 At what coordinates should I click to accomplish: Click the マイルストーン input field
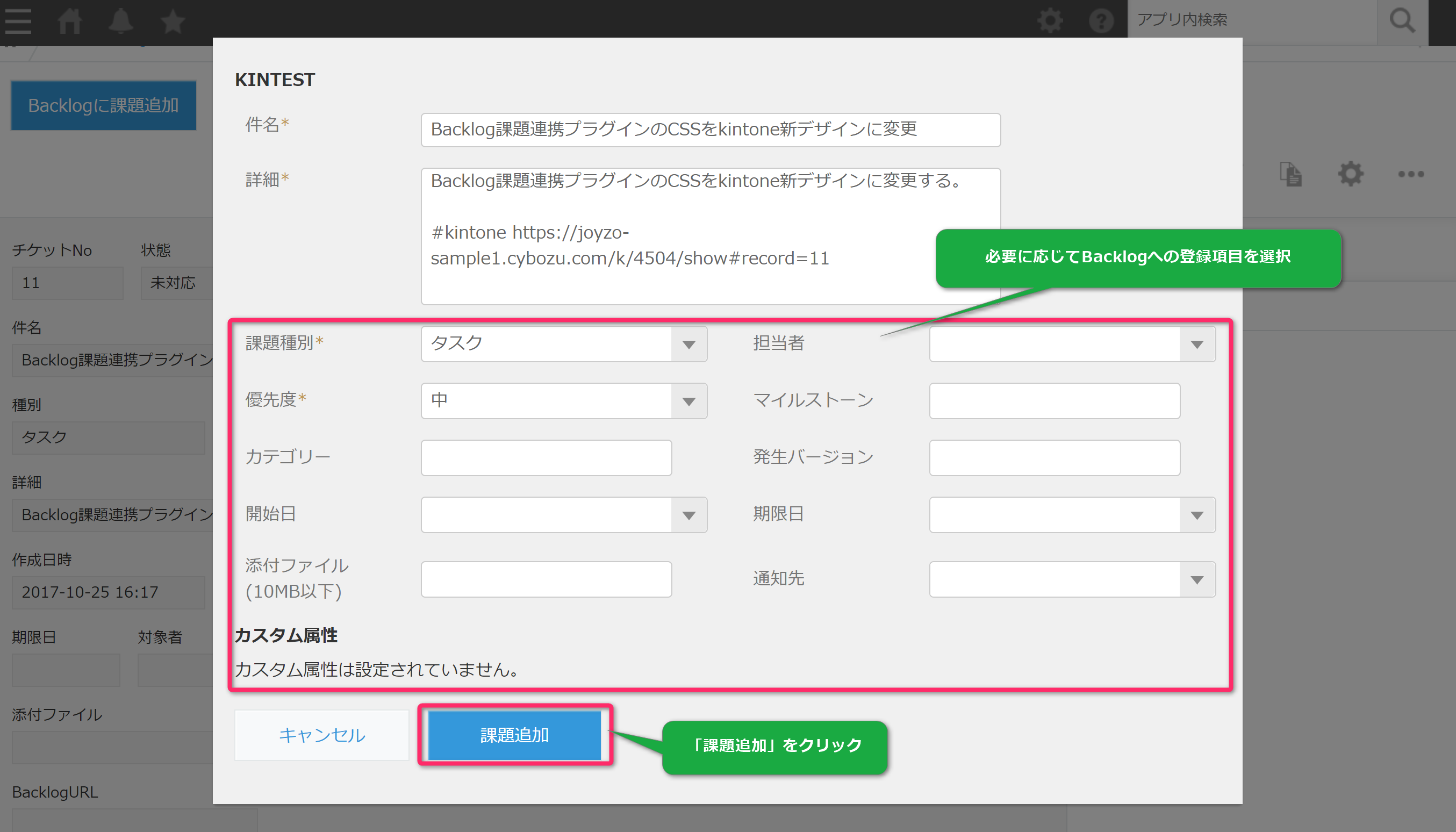1055,400
